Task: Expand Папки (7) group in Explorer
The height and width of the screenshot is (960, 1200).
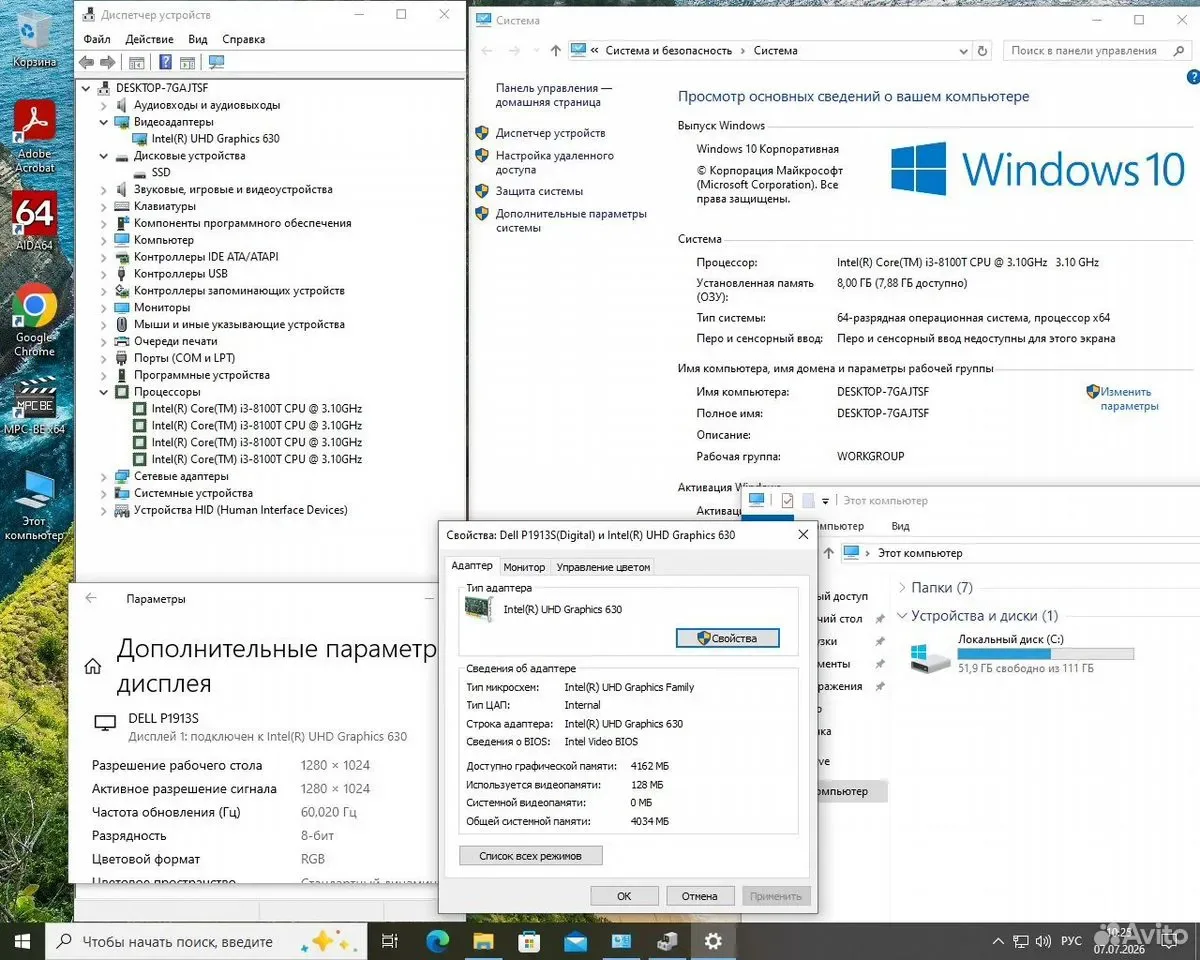Action: (x=902, y=587)
